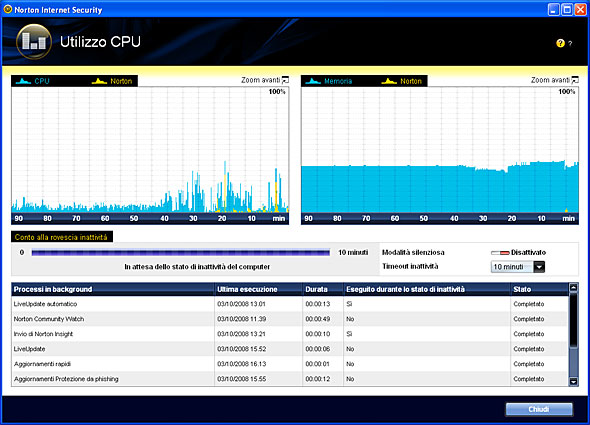Click the CPU graph Zoom avanti icon
The image size is (590, 425).
click(x=286, y=80)
